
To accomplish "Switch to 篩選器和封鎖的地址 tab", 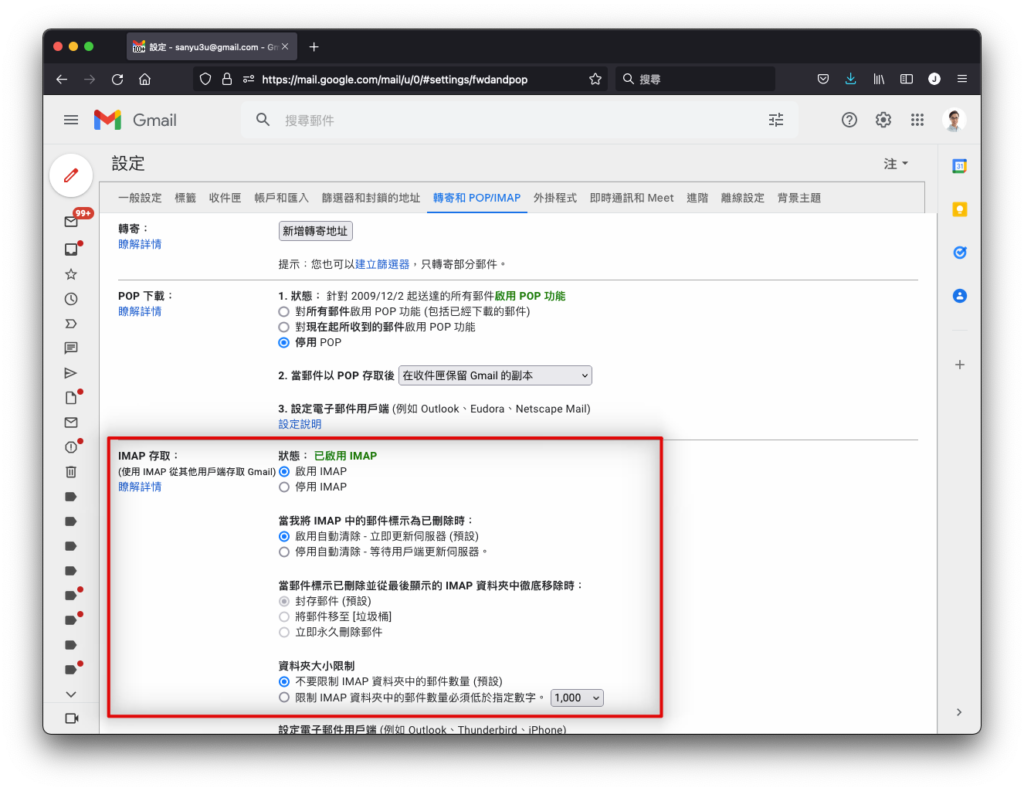I will pos(370,198).
